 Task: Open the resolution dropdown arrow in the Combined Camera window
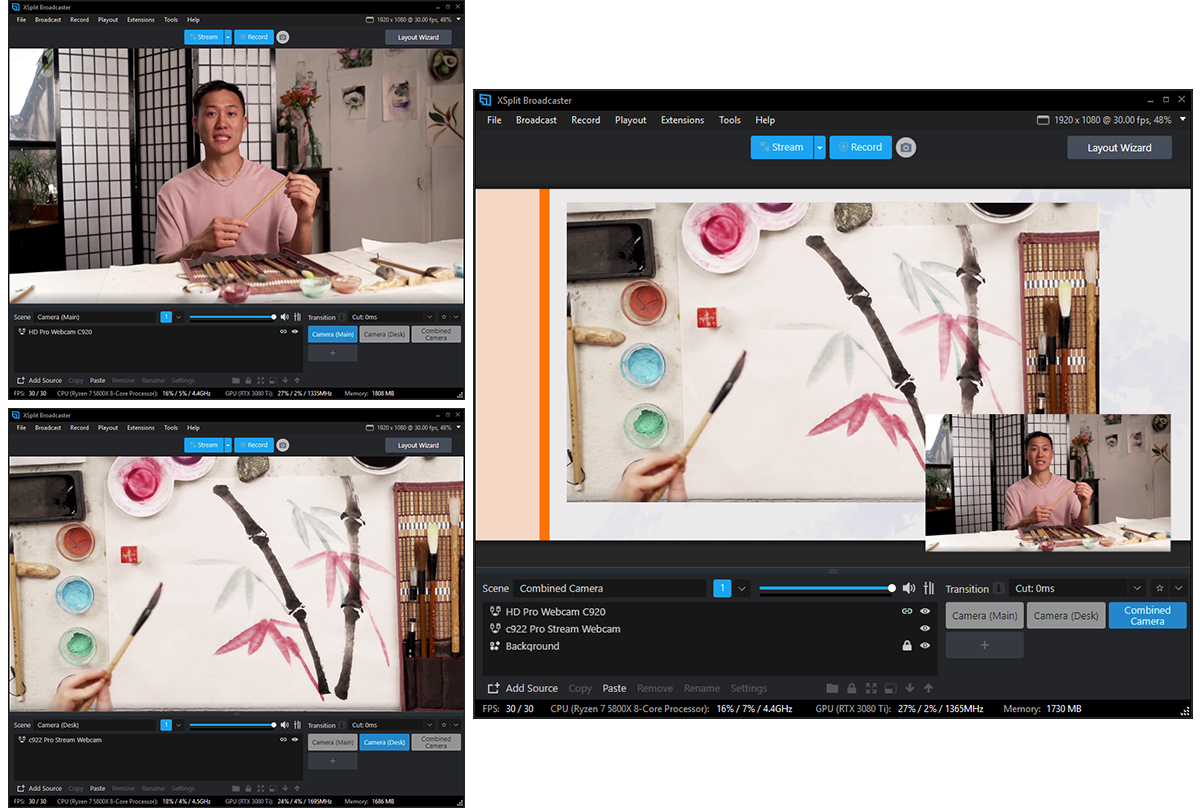[1184, 119]
